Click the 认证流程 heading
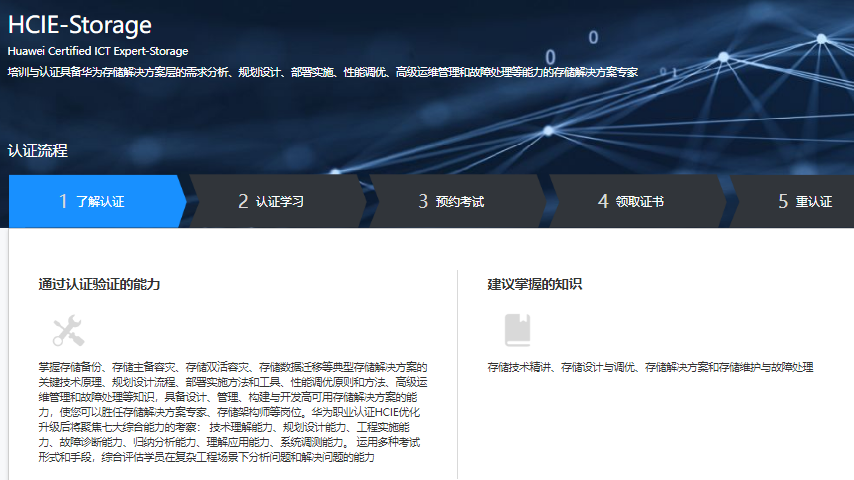Screen dimensions: 854x480 [x=38, y=150]
